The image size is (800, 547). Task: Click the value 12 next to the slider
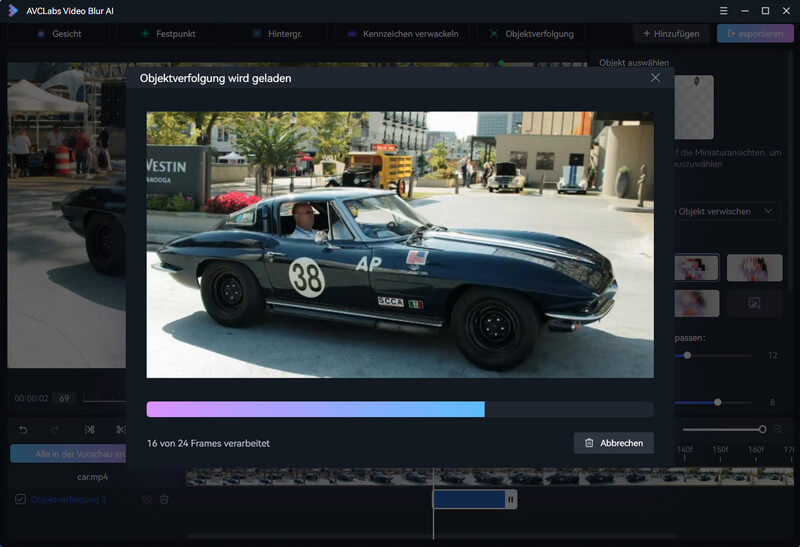[772, 355]
